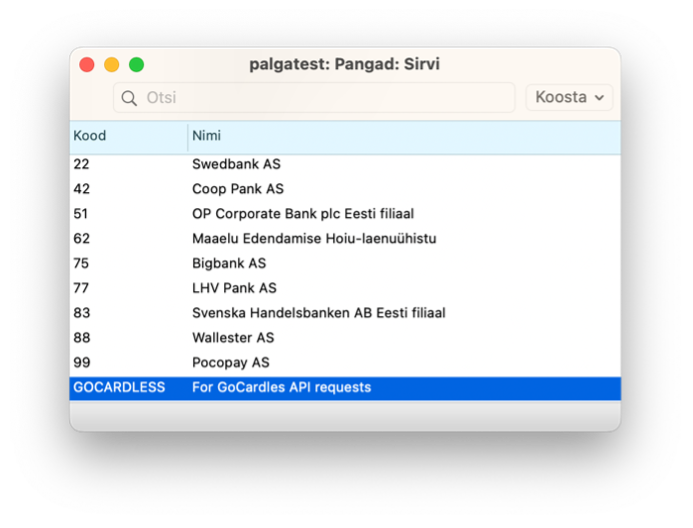Viewport: 693px width, 528px height.
Task: Click code 22 cell
Action: (x=81, y=164)
